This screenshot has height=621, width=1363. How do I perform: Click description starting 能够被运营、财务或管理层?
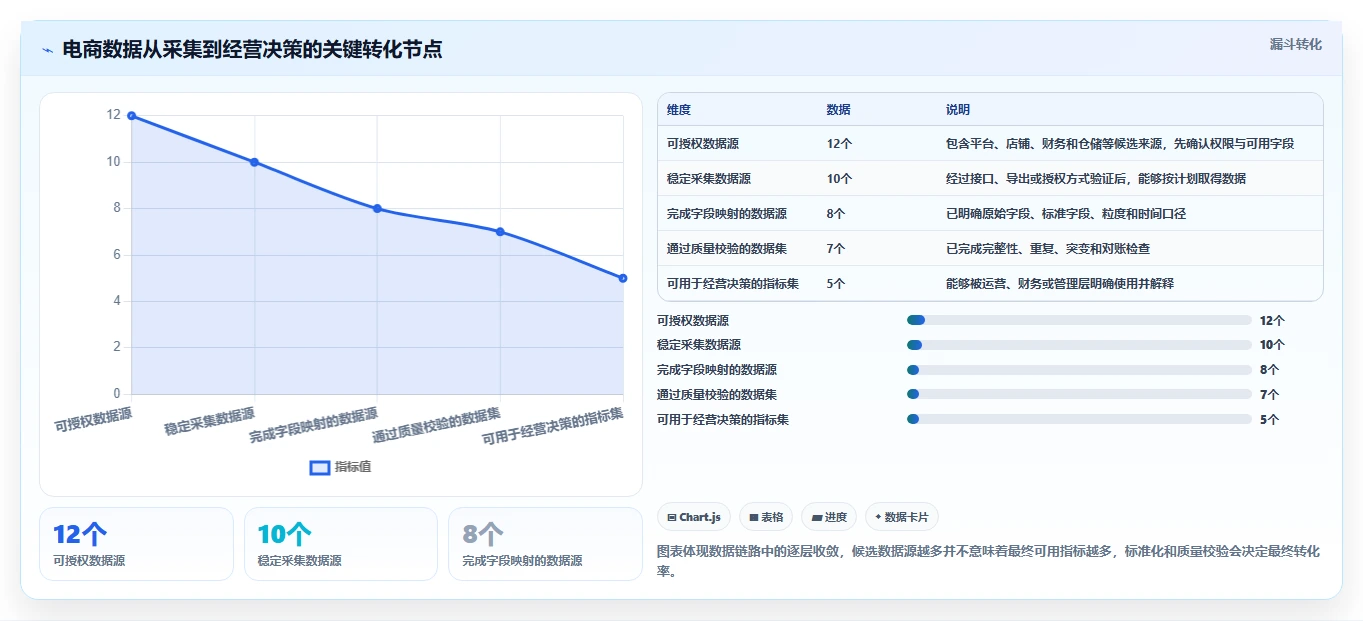coord(1060,284)
